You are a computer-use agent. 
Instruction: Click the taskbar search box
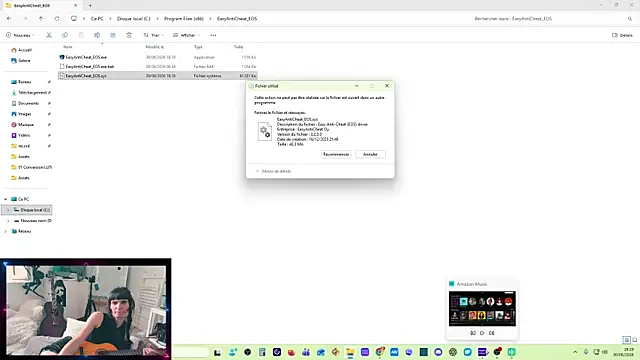tap(192, 352)
